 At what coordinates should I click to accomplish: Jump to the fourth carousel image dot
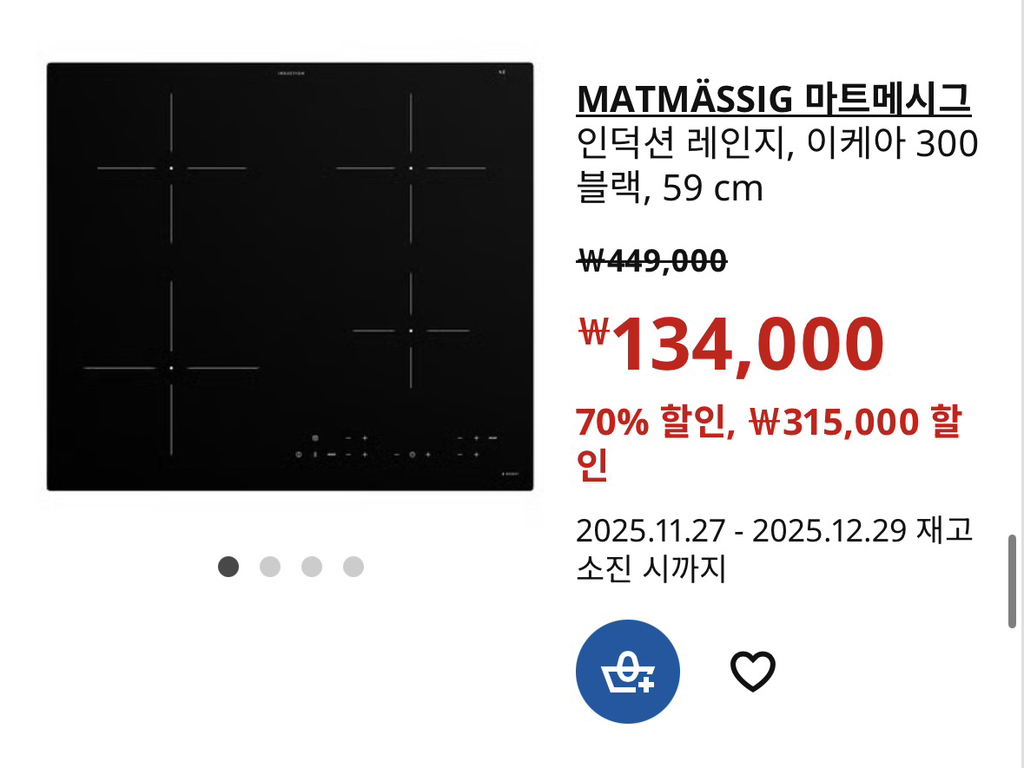[x=353, y=567]
